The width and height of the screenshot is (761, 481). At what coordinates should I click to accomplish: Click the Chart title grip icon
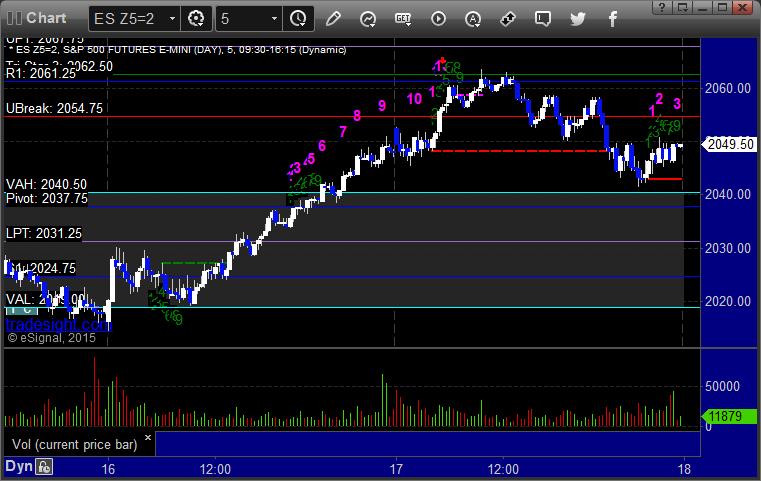click(x=14, y=18)
